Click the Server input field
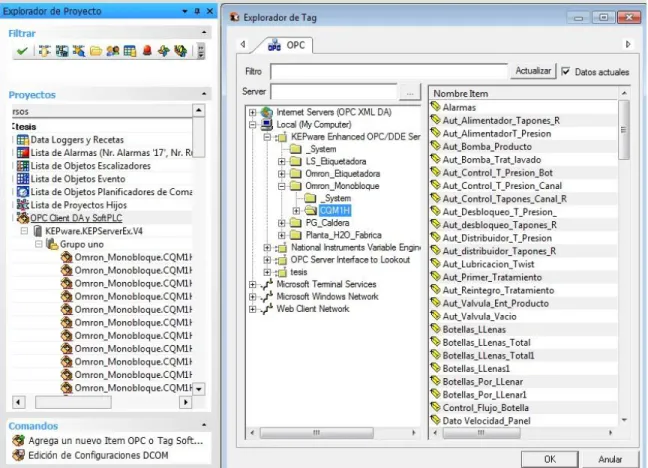Viewport: 648px width, 468px height. click(x=334, y=92)
